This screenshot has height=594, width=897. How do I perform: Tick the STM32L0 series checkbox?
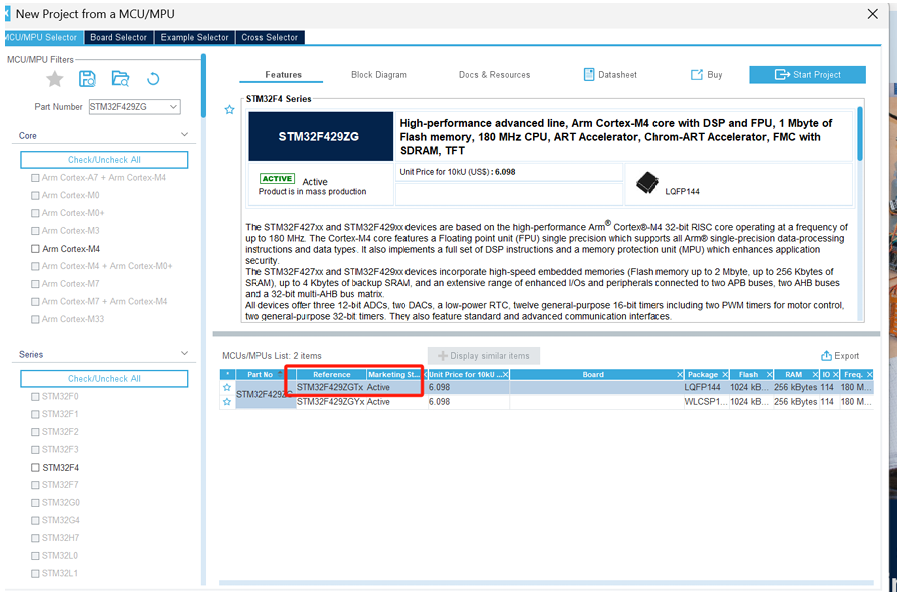pyautogui.click(x=35, y=556)
